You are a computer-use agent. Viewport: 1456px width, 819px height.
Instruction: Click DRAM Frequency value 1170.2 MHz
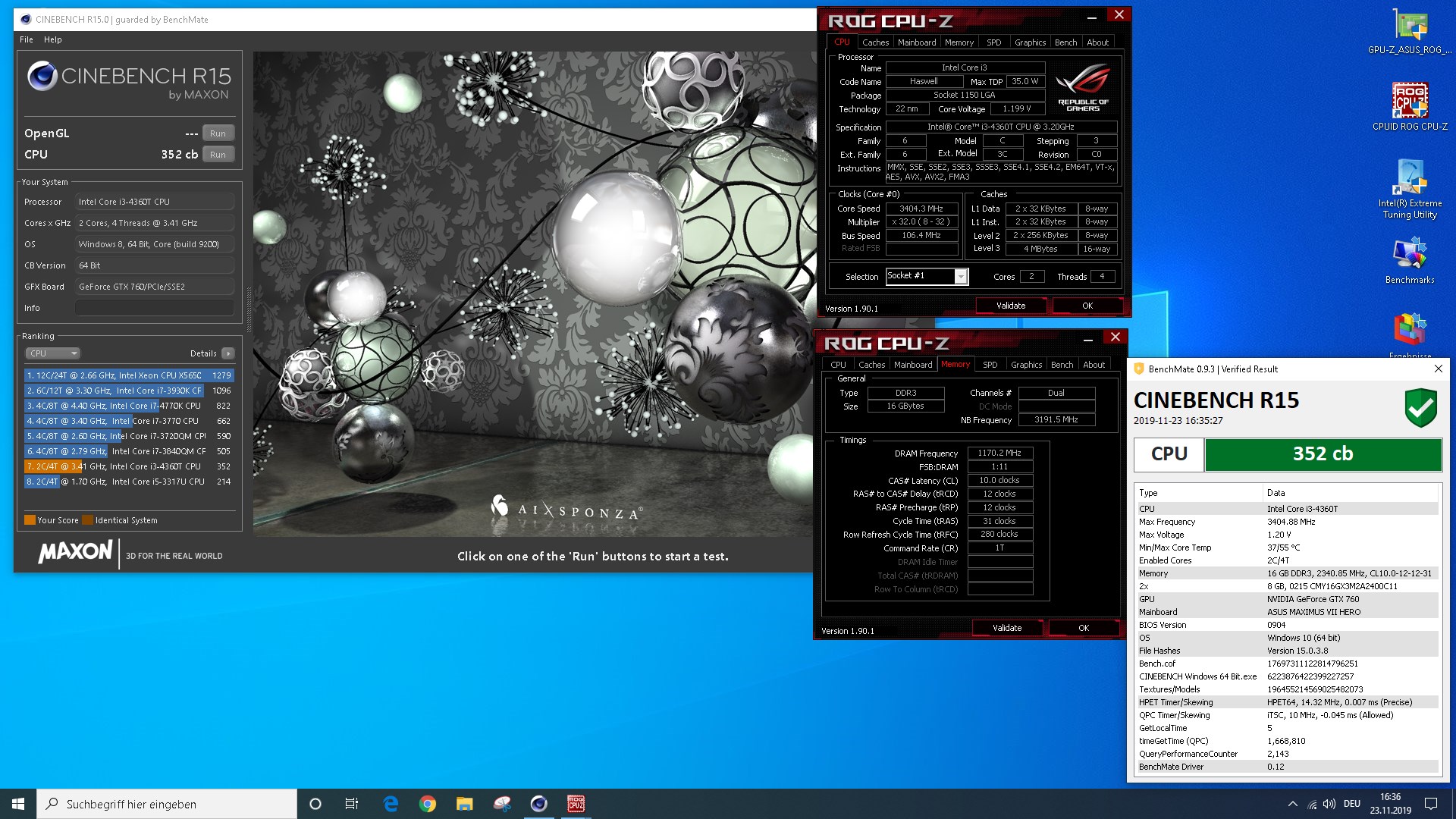[999, 453]
